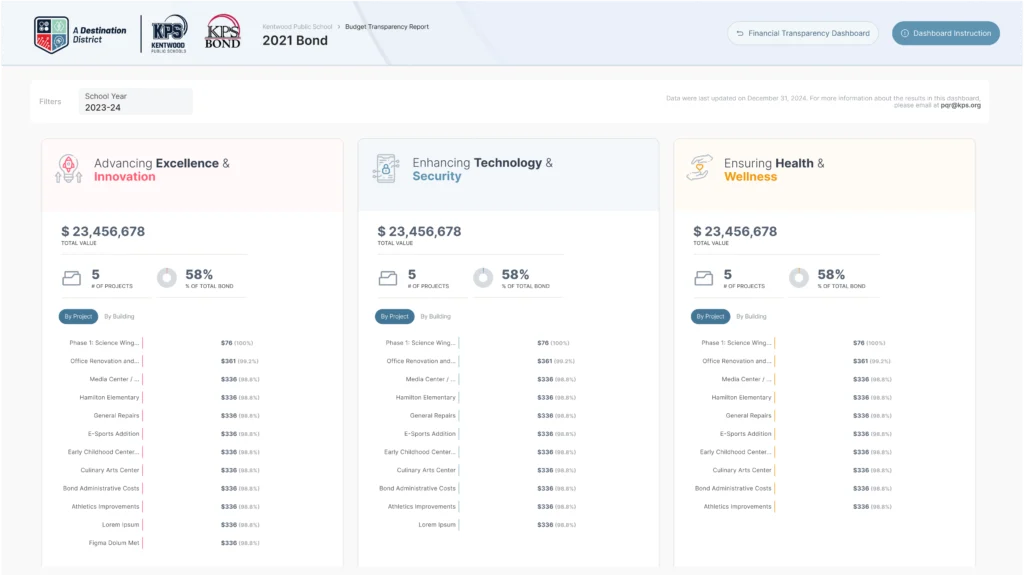This screenshot has height=575, width=1024.
Task: Click Kentwood Public School breadcrumb link
Action: (x=297, y=24)
